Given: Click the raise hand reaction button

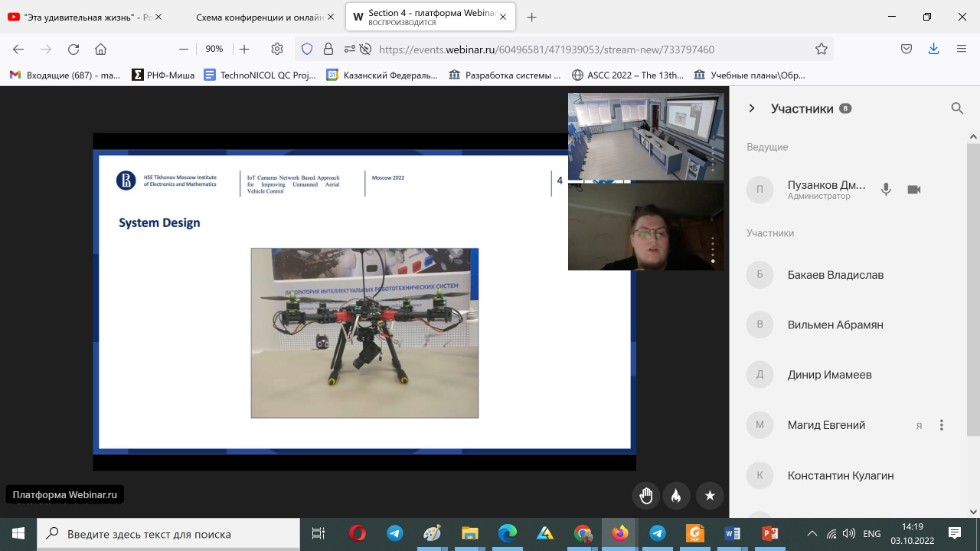Looking at the screenshot, I should click(x=646, y=495).
